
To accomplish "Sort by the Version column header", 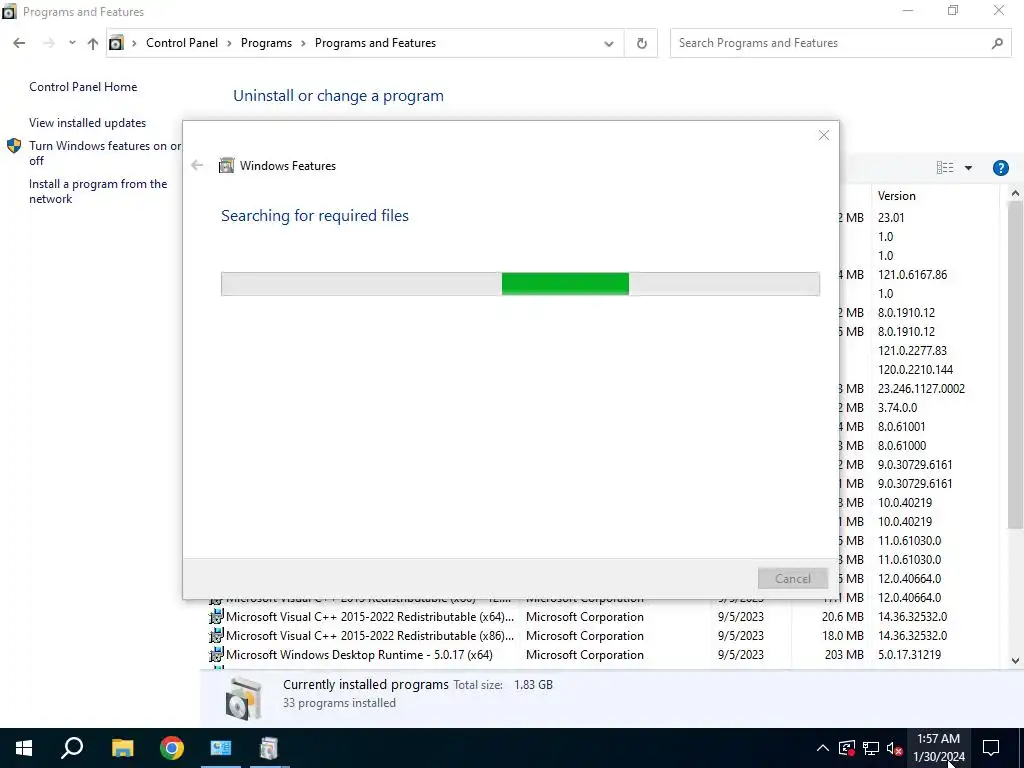I will pos(897,196).
